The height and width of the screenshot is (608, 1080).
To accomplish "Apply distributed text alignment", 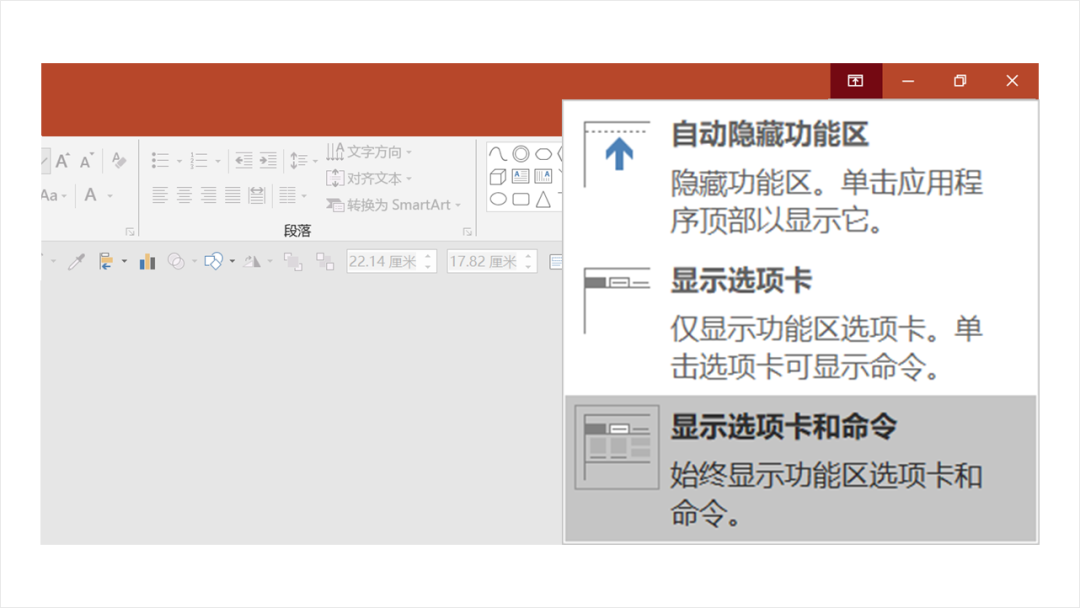I will [257, 196].
